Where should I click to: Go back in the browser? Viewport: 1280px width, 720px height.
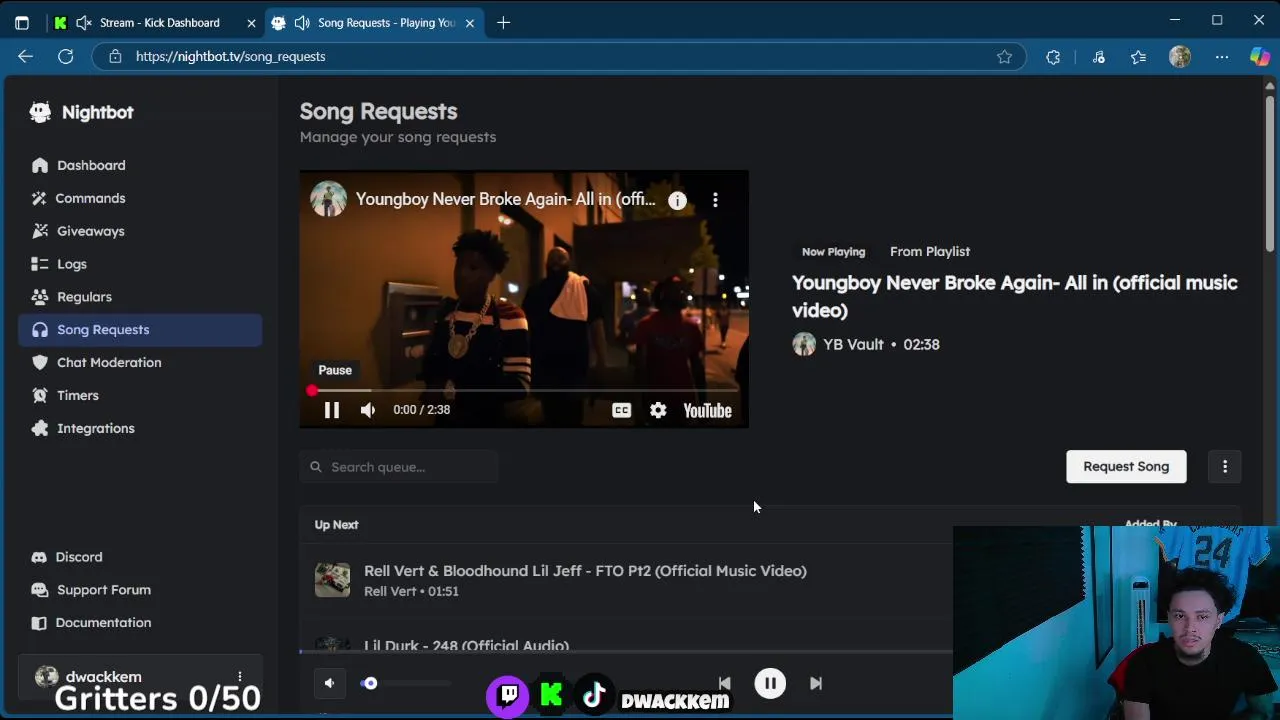coord(26,57)
